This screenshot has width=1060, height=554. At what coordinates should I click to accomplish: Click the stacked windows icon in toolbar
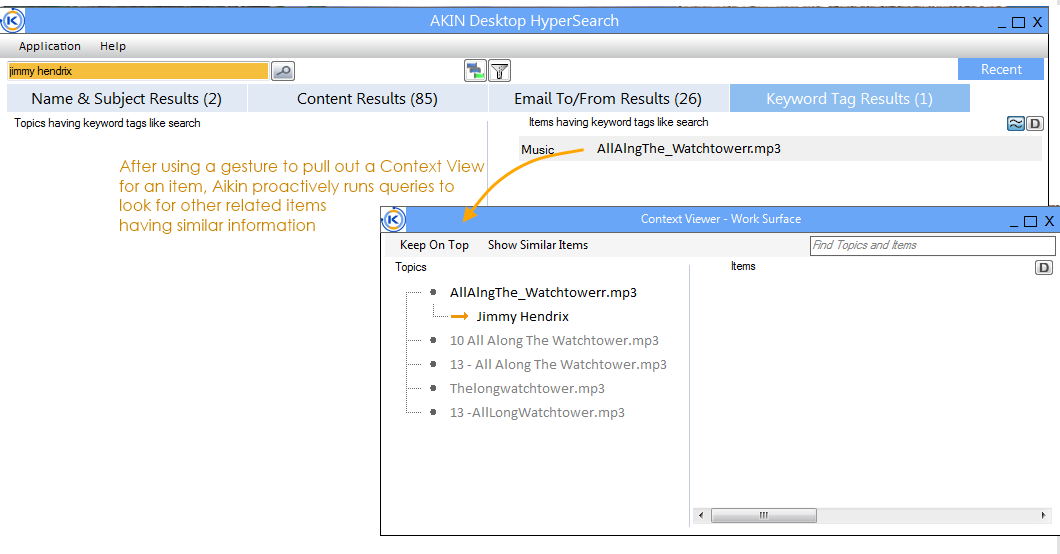click(x=475, y=70)
